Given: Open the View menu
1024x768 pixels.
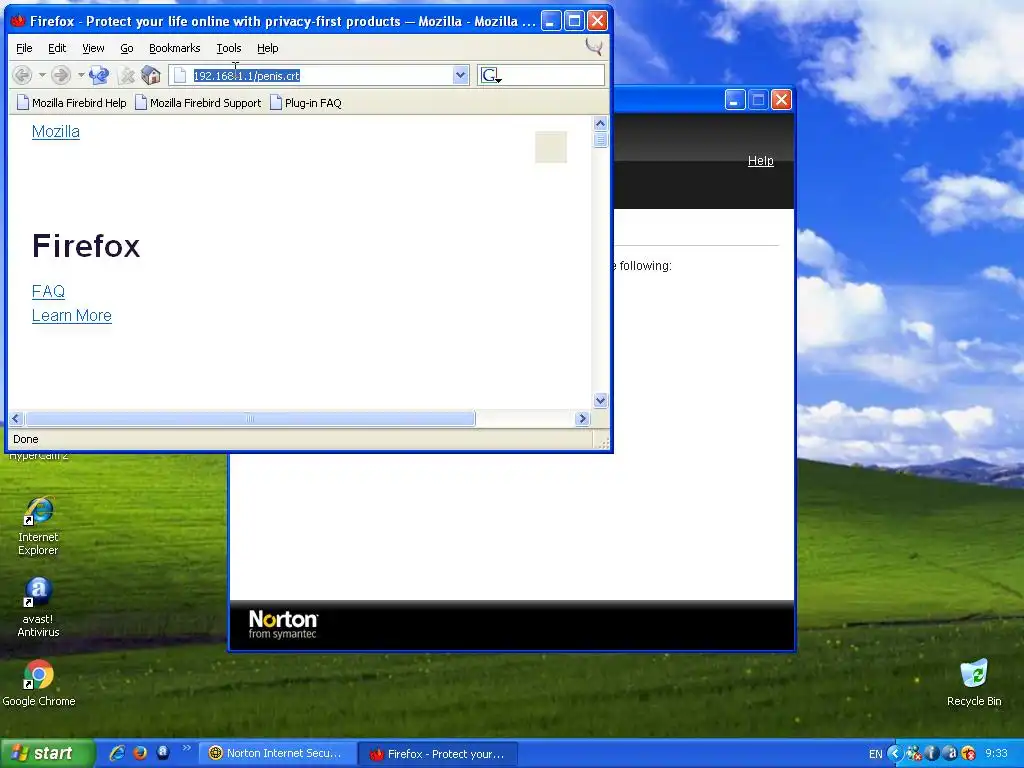Looking at the screenshot, I should 93,48.
